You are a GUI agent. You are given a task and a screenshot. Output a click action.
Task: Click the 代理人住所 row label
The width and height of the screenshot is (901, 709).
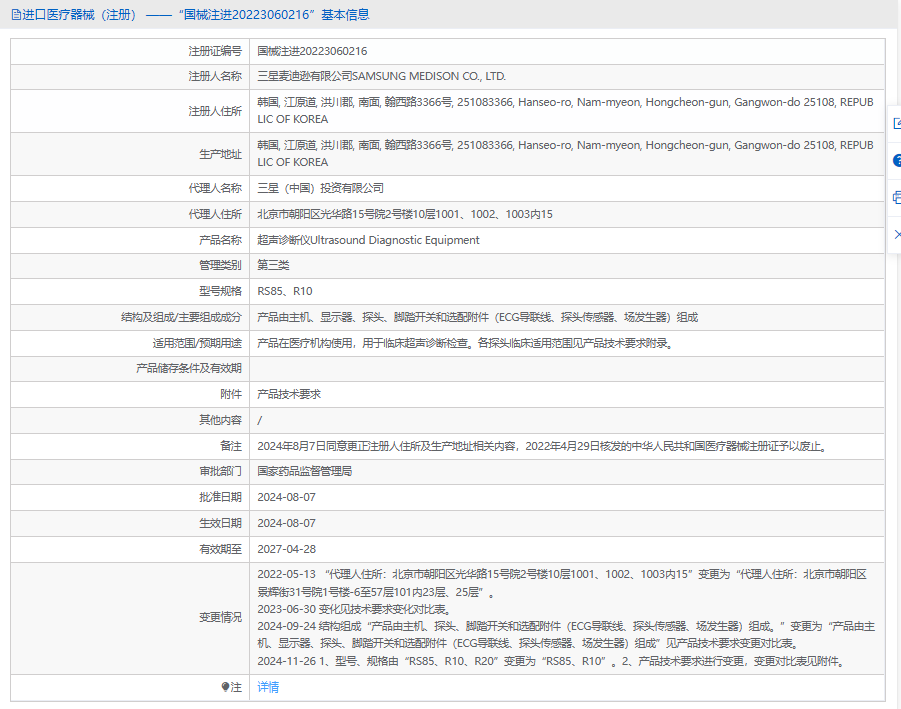click(x=215, y=214)
